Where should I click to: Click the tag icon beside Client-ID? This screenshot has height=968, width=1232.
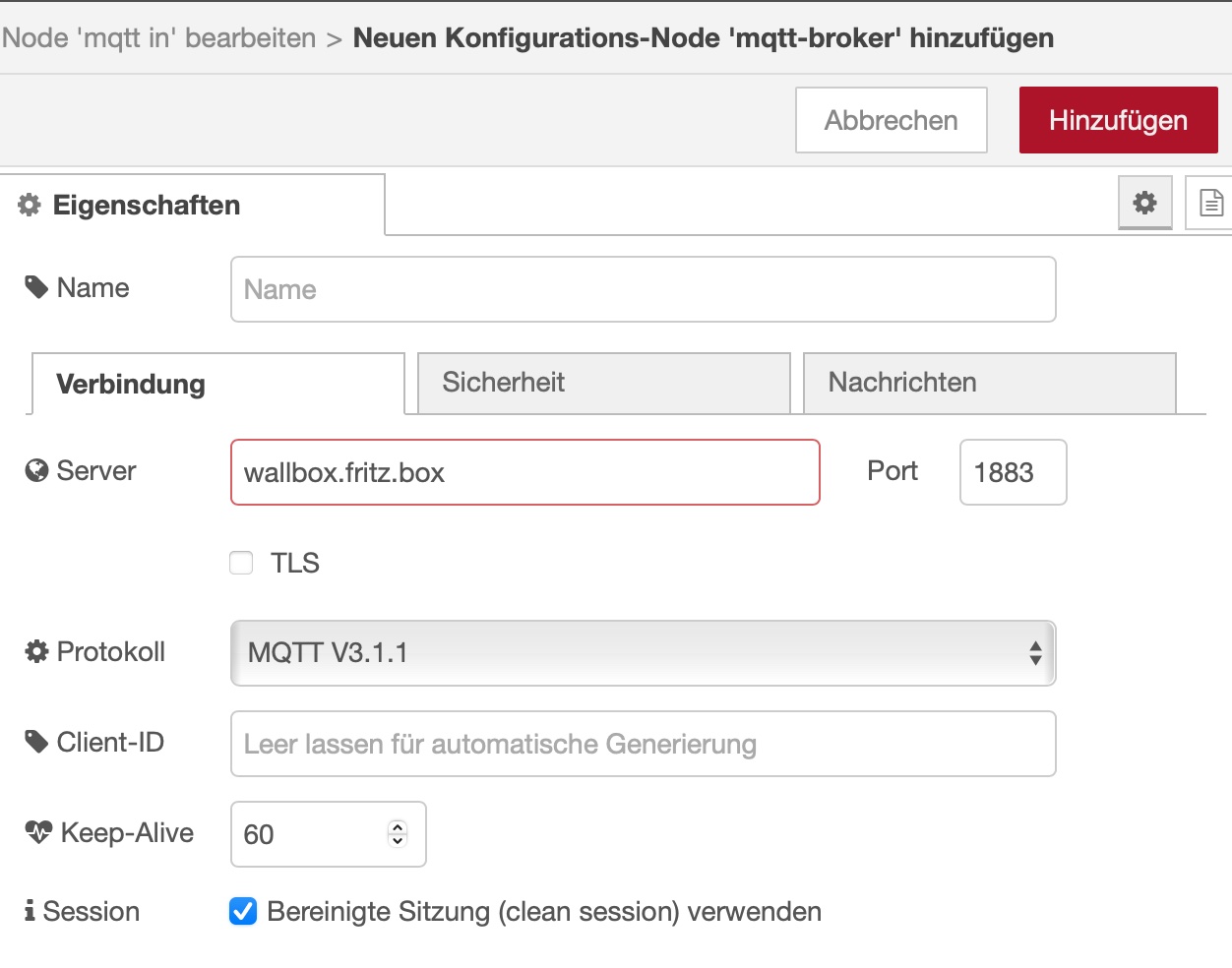(x=36, y=742)
